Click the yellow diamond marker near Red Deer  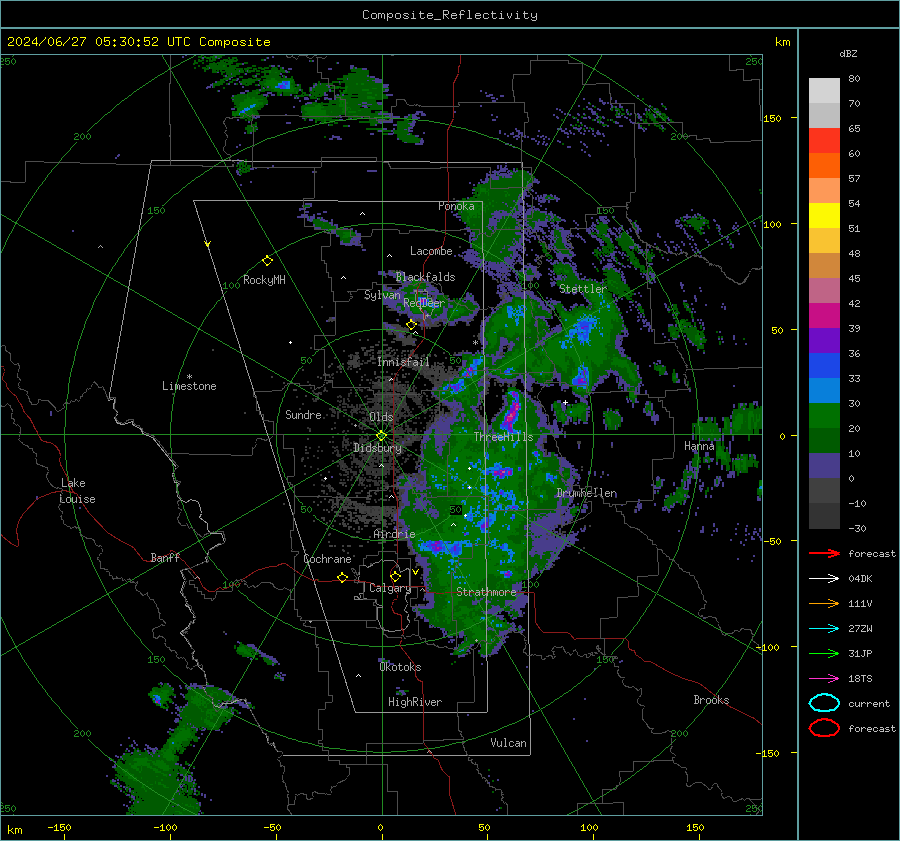pos(411,325)
